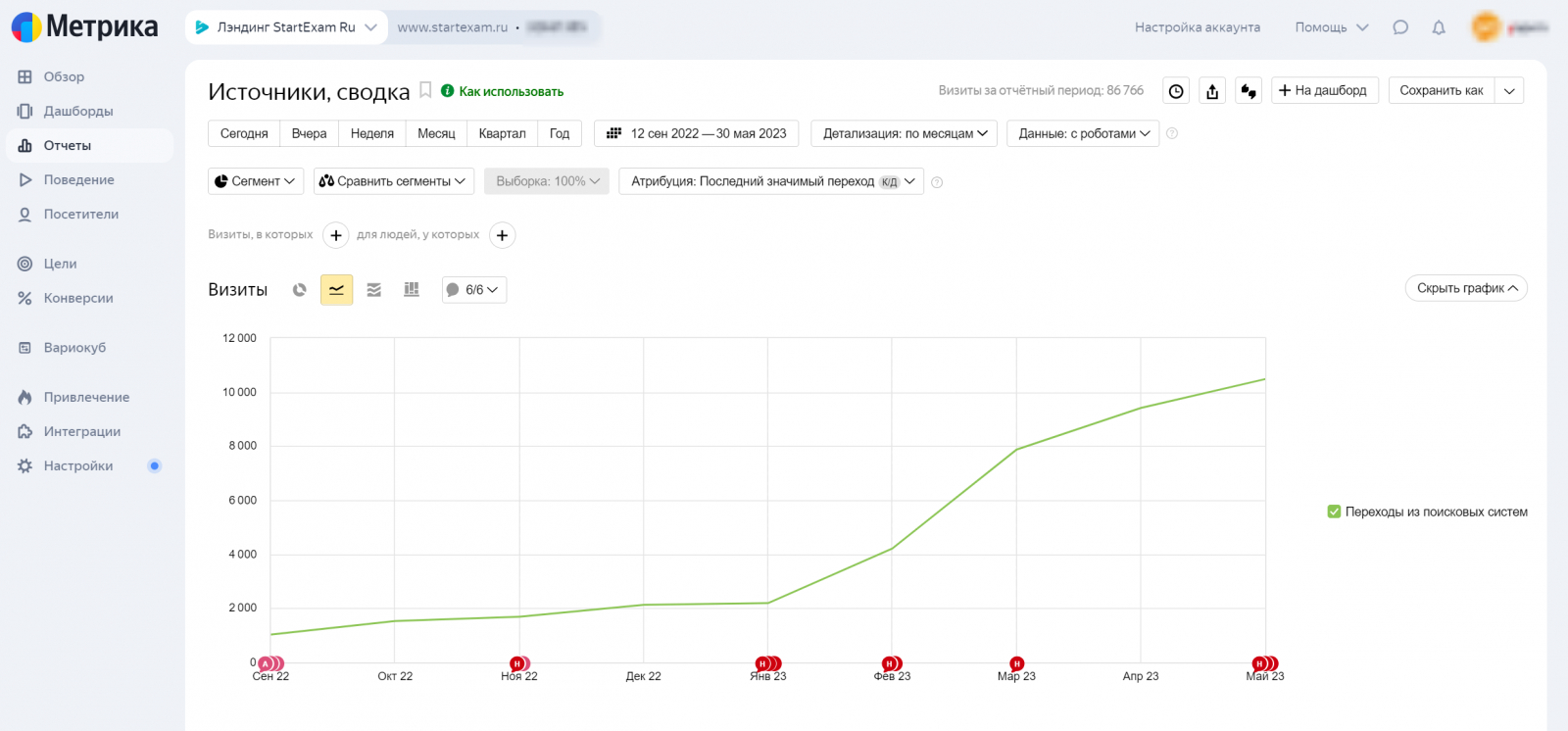Expand the arrow next to Сохранить как
Viewport: 1568px width, 731px height.
click(1509, 90)
